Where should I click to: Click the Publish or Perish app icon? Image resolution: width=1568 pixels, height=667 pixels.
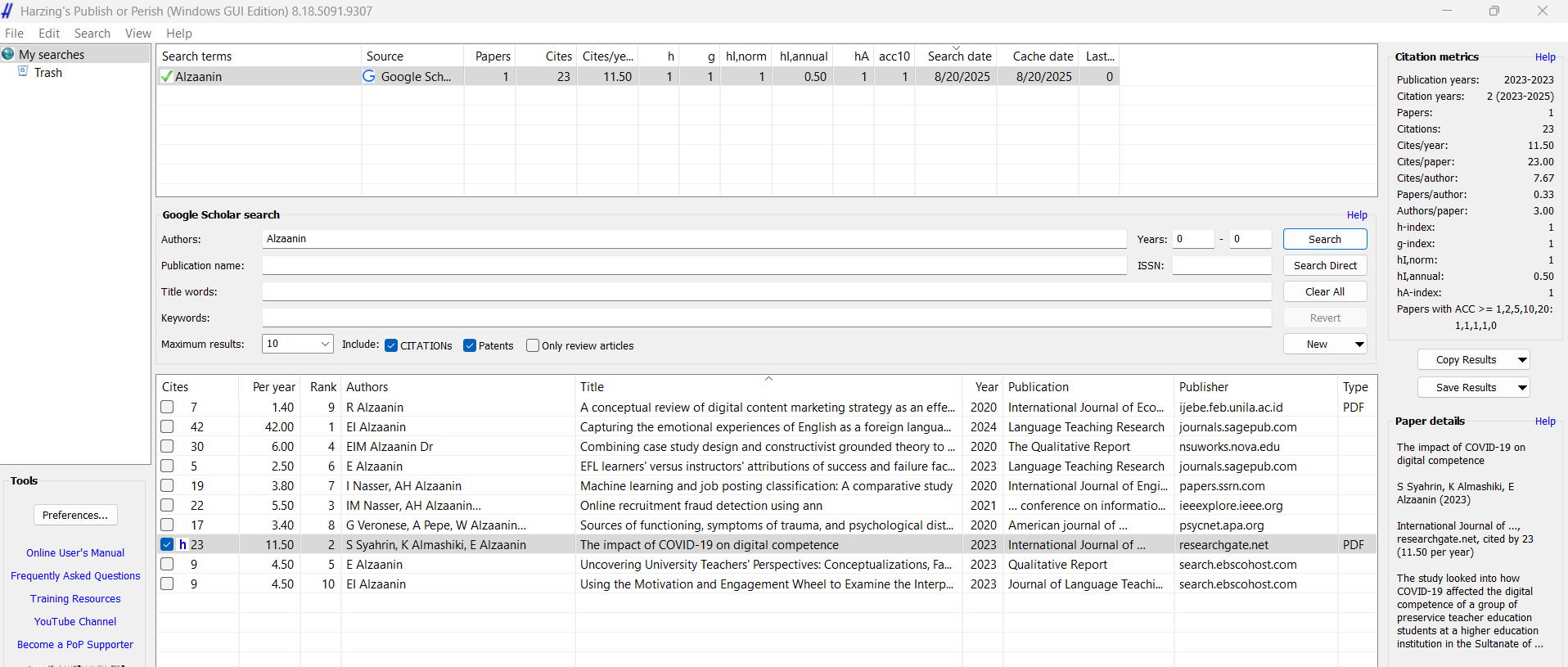click(x=8, y=11)
